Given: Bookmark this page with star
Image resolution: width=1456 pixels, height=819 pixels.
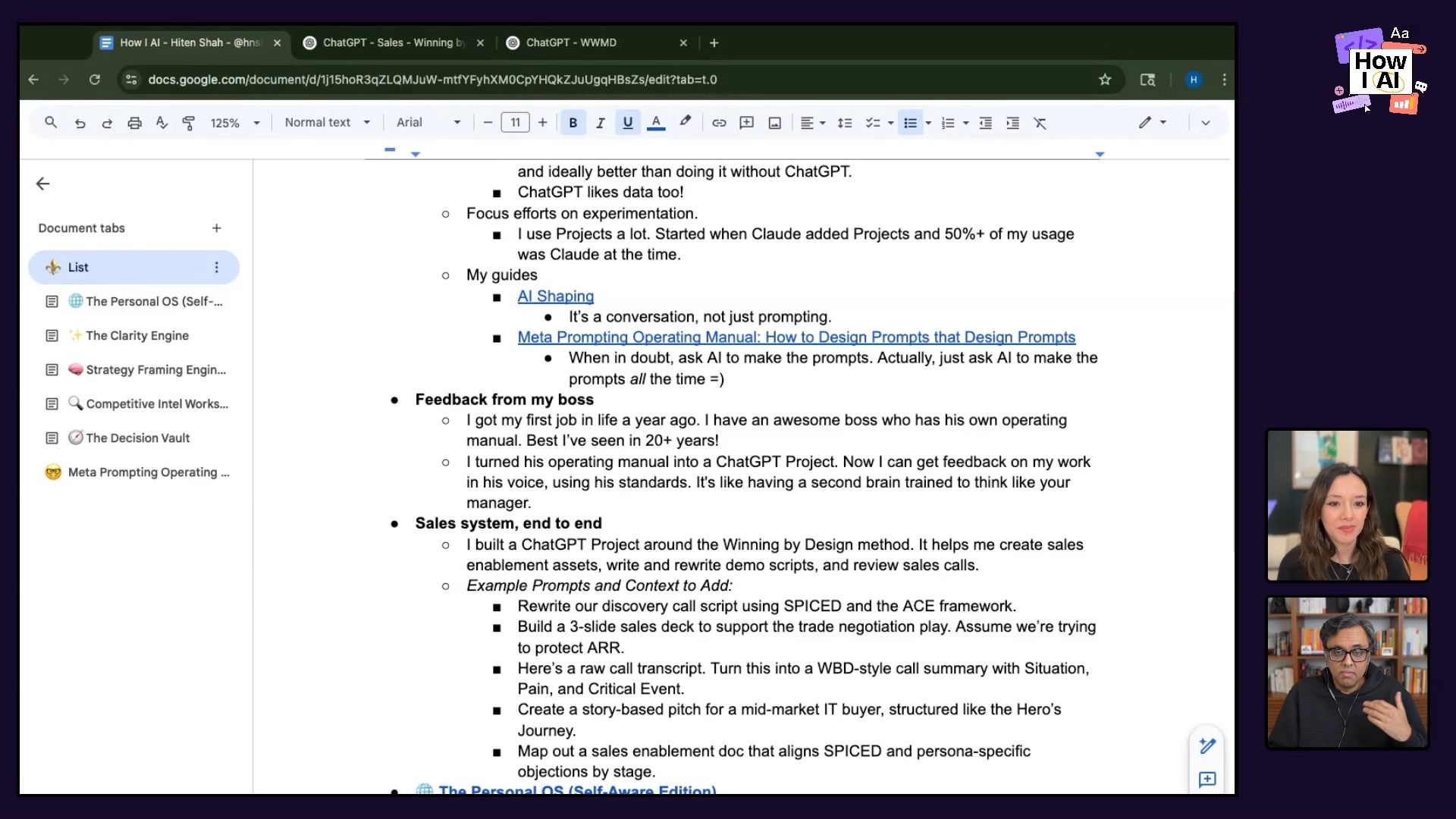Looking at the screenshot, I should tap(1105, 80).
